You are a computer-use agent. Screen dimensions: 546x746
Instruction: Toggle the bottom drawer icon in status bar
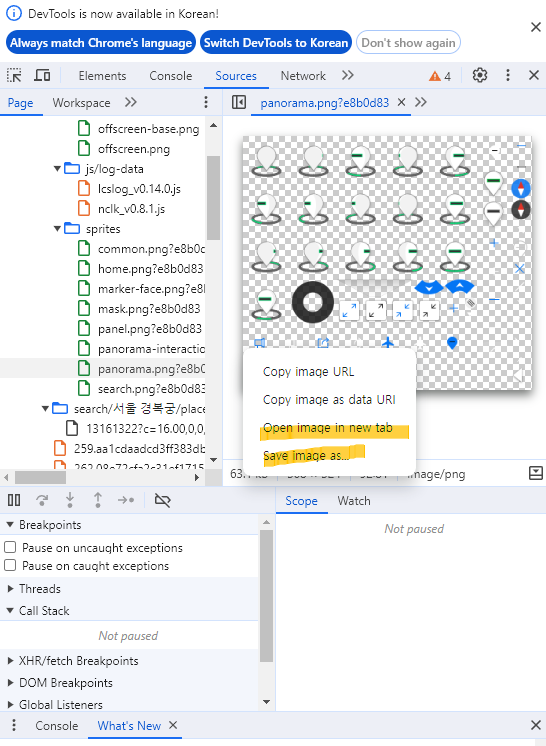coord(536,473)
